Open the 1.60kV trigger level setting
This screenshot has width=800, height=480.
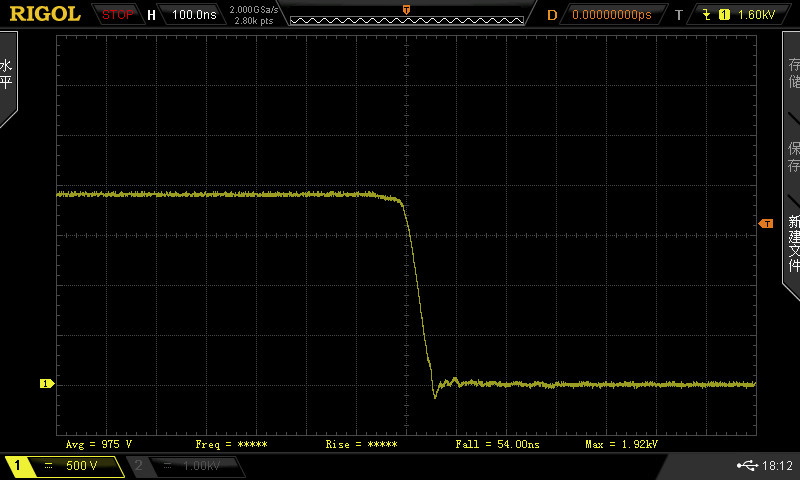[x=755, y=15]
